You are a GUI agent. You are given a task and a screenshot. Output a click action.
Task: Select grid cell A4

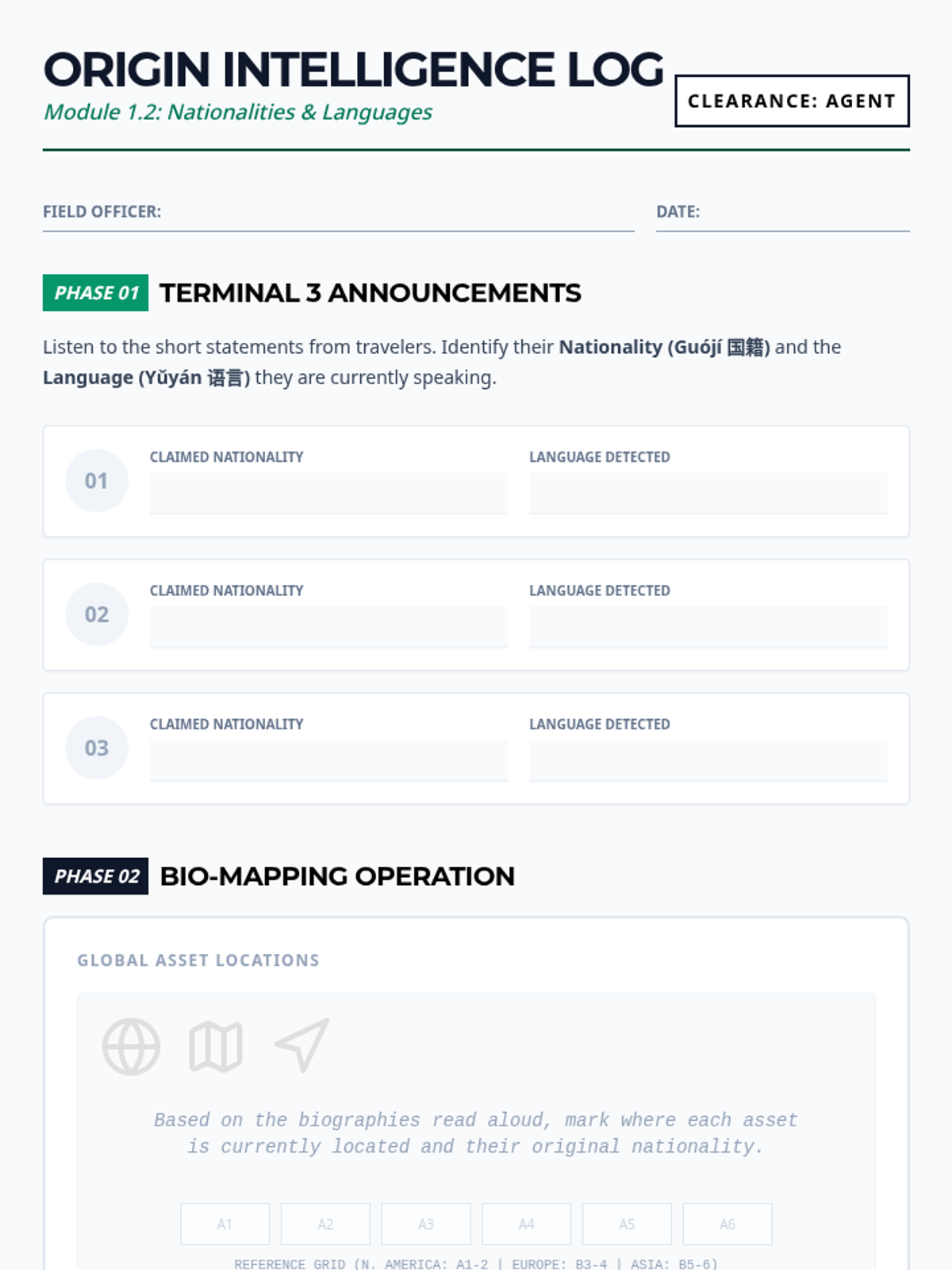point(526,1224)
